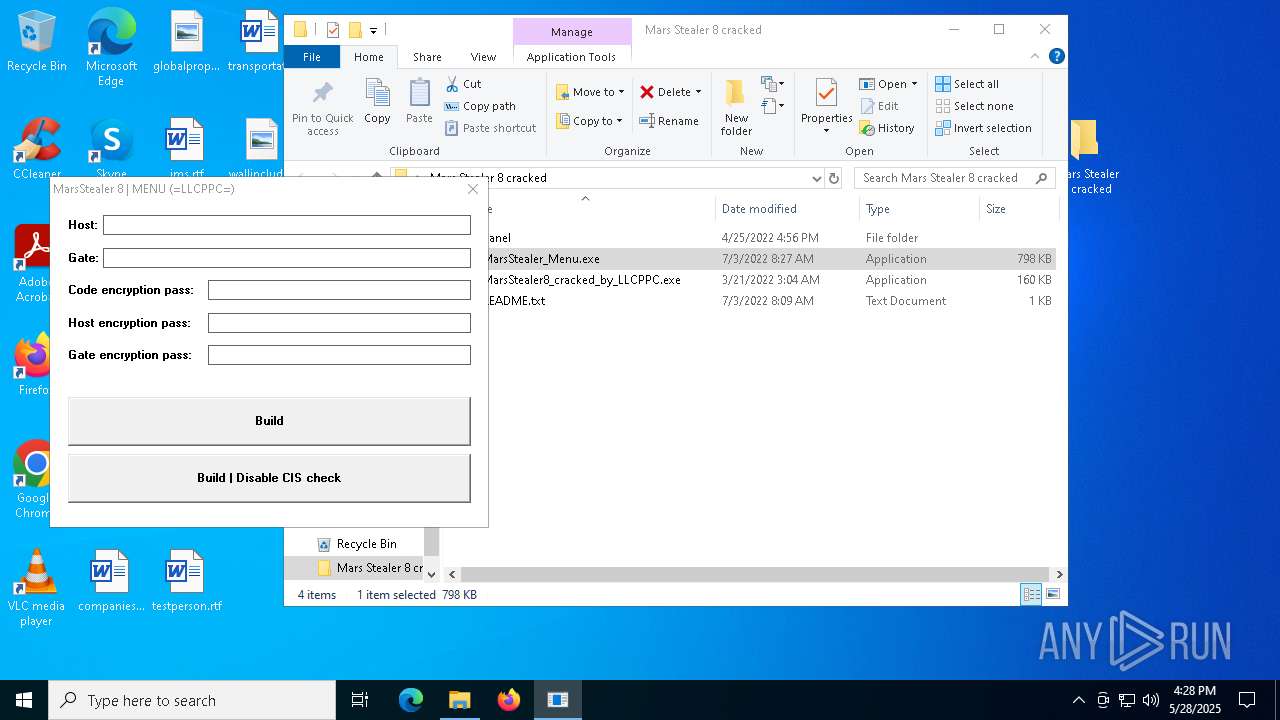1280x720 pixels.
Task: Click Build | Disable CIS check button
Action: [269, 478]
